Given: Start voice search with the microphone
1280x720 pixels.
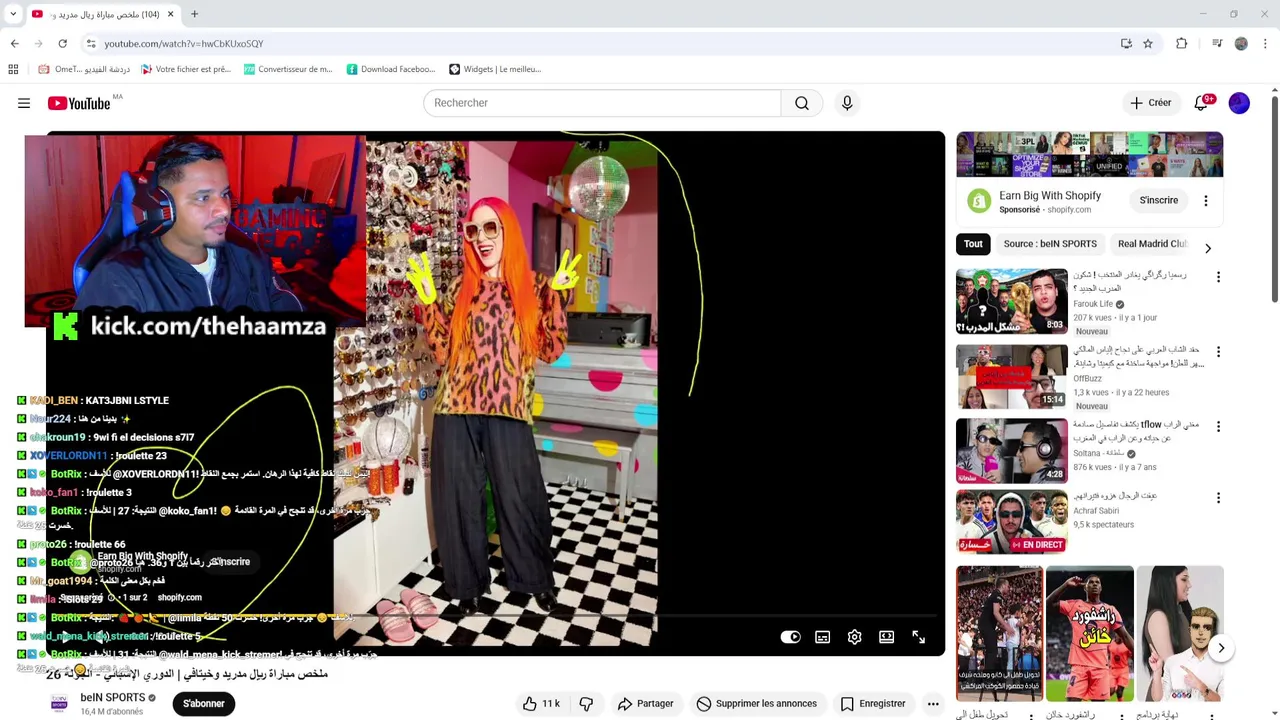Looking at the screenshot, I should point(847,103).
